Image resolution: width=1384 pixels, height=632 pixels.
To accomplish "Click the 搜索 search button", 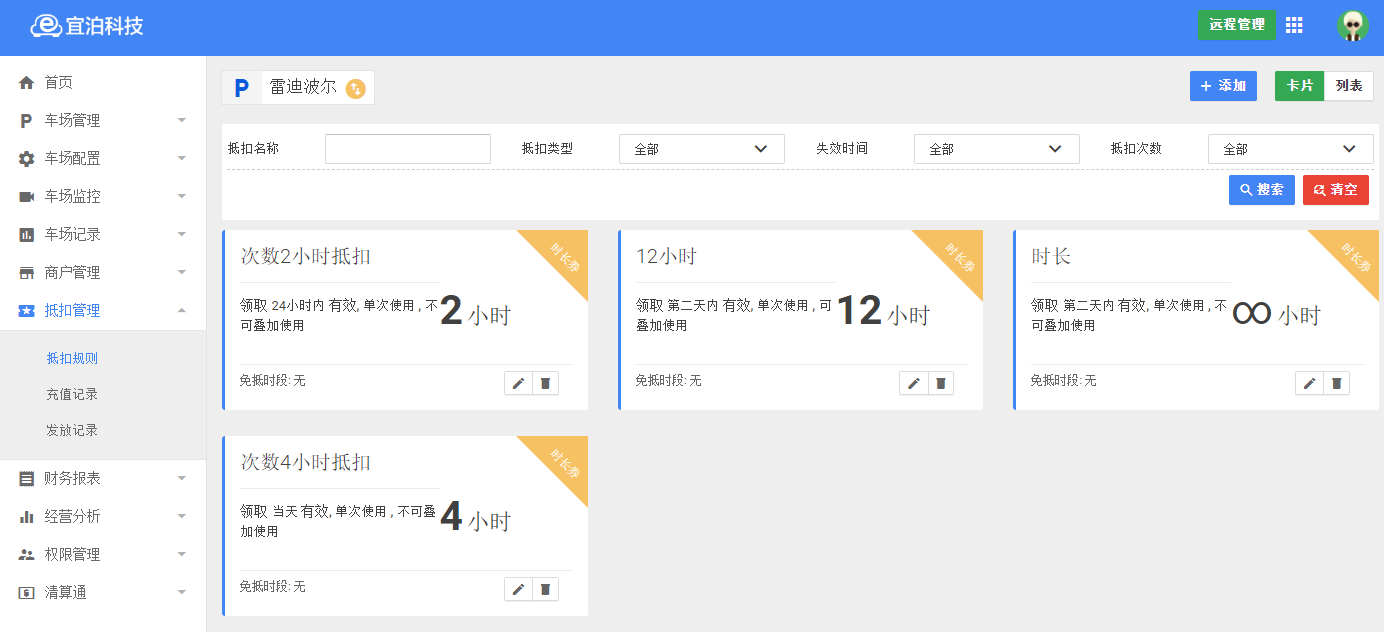I will pyautogui.click(x=1262, y=190).
